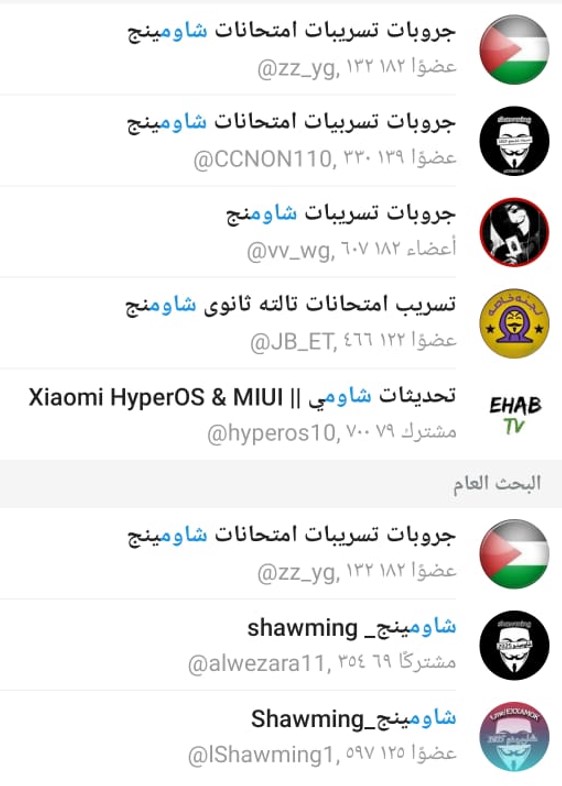Open Palestine flag avatar of first @zz_yg result
Viewport: 562px width, 786px height.
(x=514, y=49)
